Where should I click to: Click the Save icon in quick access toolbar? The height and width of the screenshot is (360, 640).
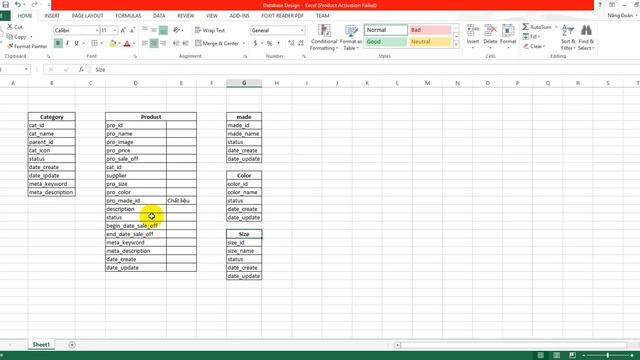(6, 4)
